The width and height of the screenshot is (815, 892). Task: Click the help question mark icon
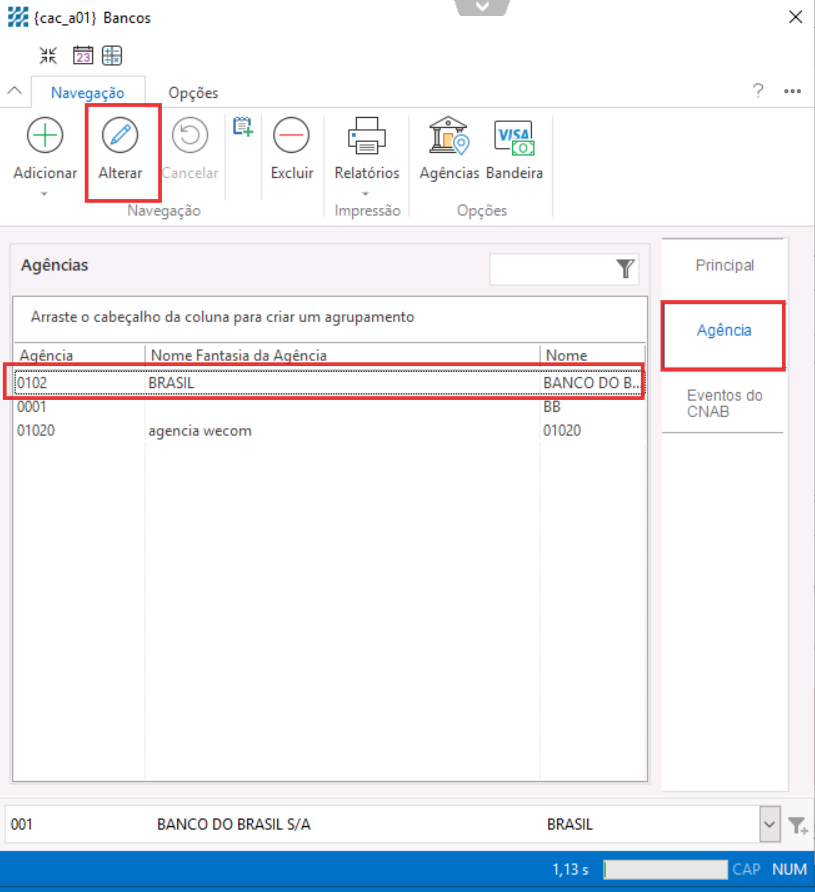point(758,90)
